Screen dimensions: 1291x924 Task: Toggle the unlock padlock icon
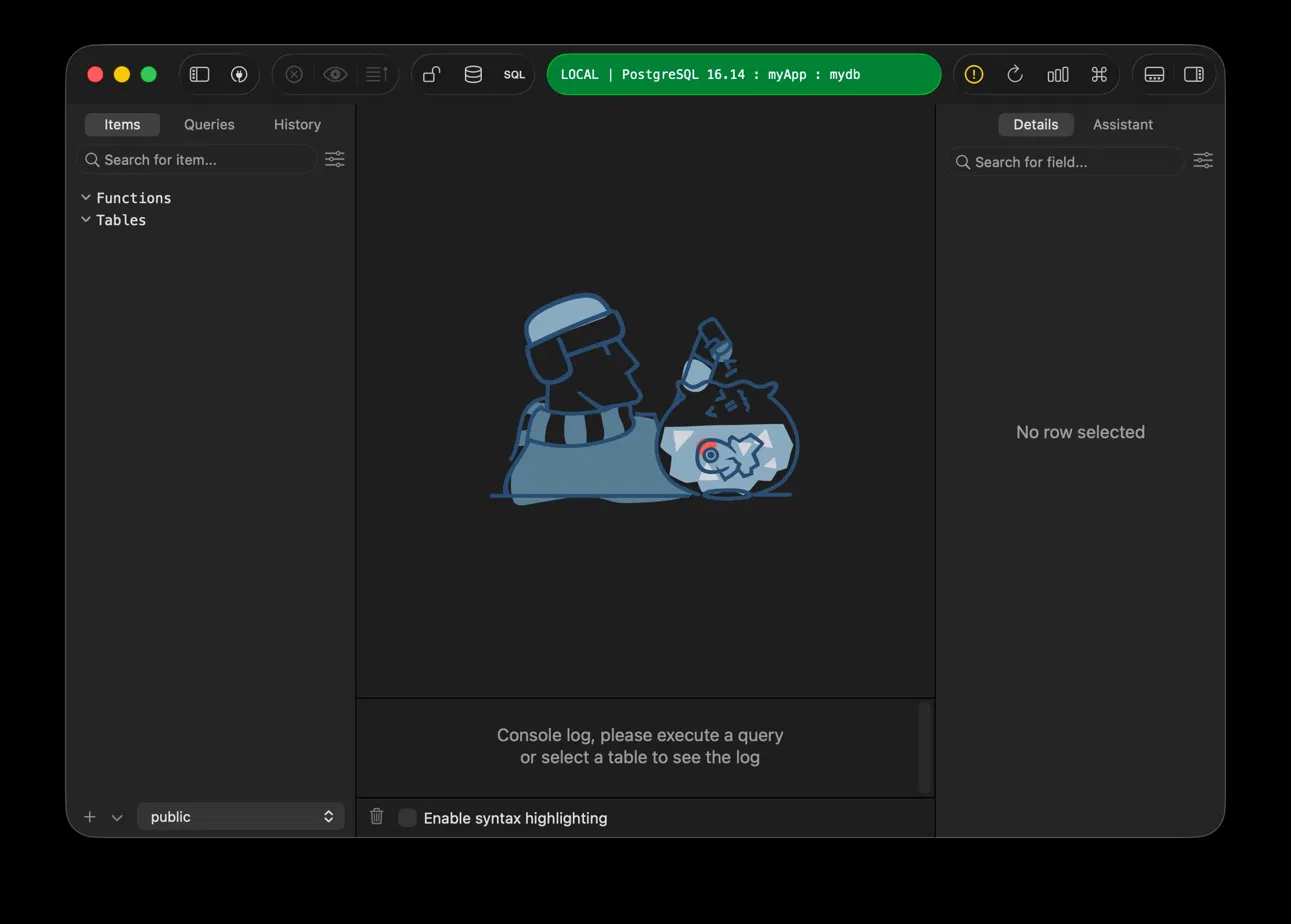pos(432,74)
